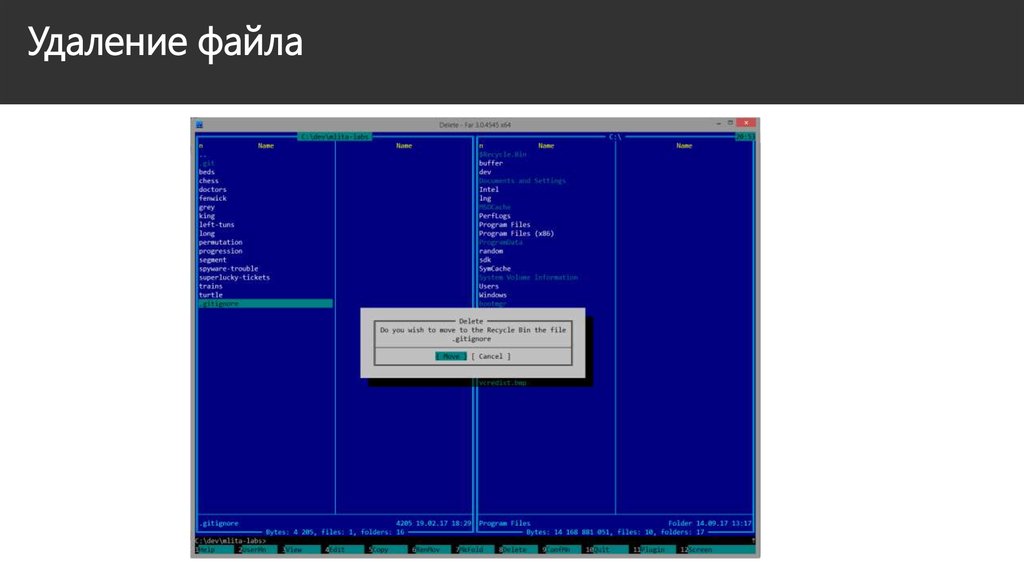1024x574 pixels.
Task: Click F2 UserMn in the key bar
Action: (253, 550)
